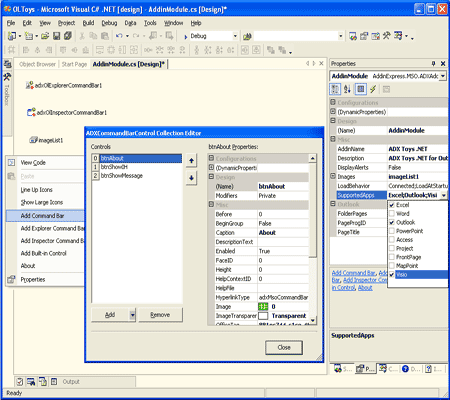
Task: Click the Remove button under Controls
Action: click(x=160, y=315)
